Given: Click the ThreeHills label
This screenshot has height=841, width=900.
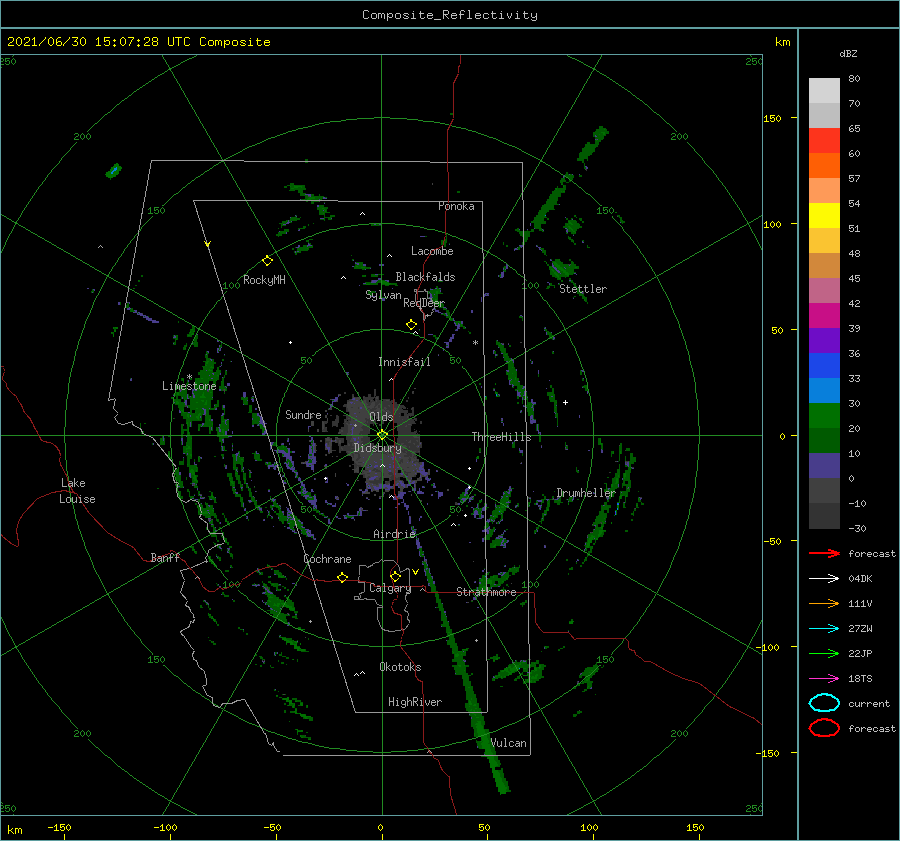Looking at the screenshot, I should pyautogui.click(x=502, y=437).
